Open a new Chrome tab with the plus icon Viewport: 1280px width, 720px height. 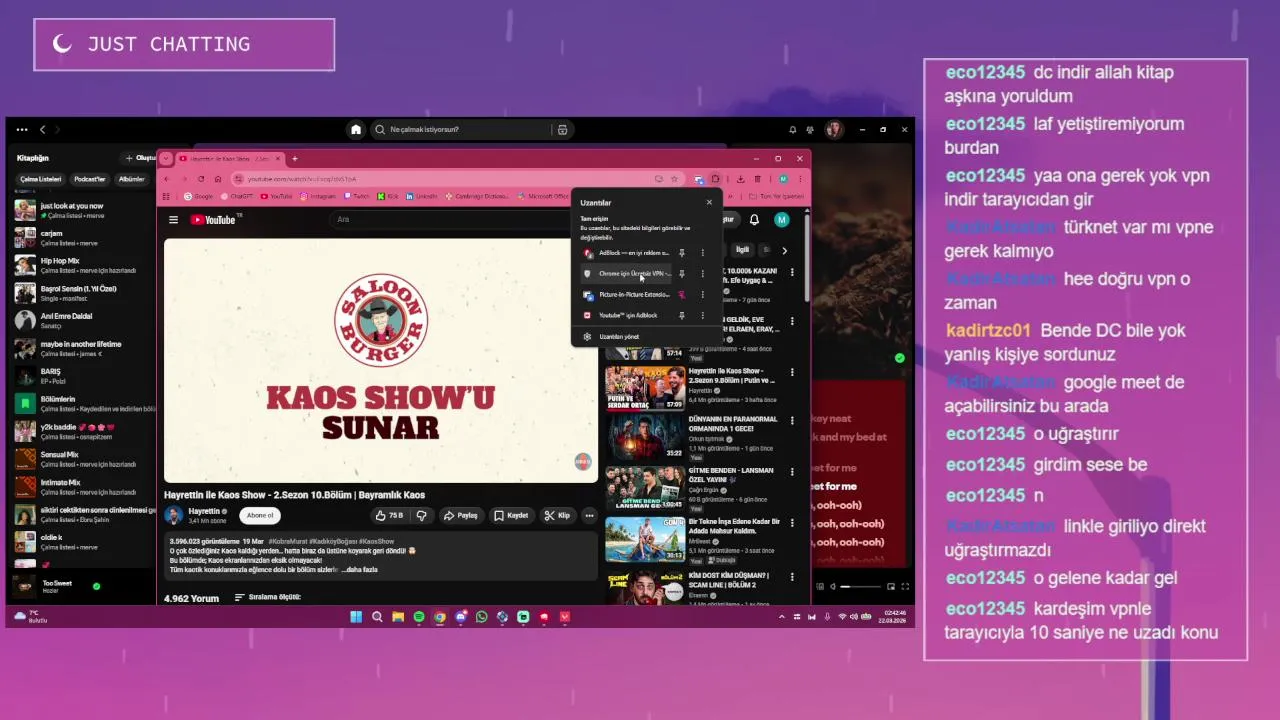coord(295,159)
